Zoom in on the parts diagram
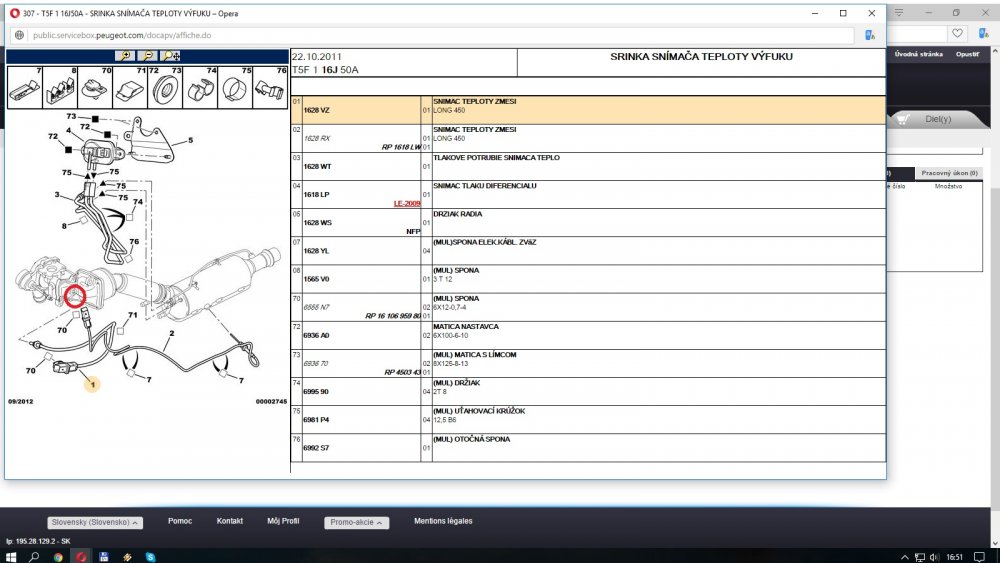The width and height of the screenshot is (1000, 563). click(x=125, y=56)
